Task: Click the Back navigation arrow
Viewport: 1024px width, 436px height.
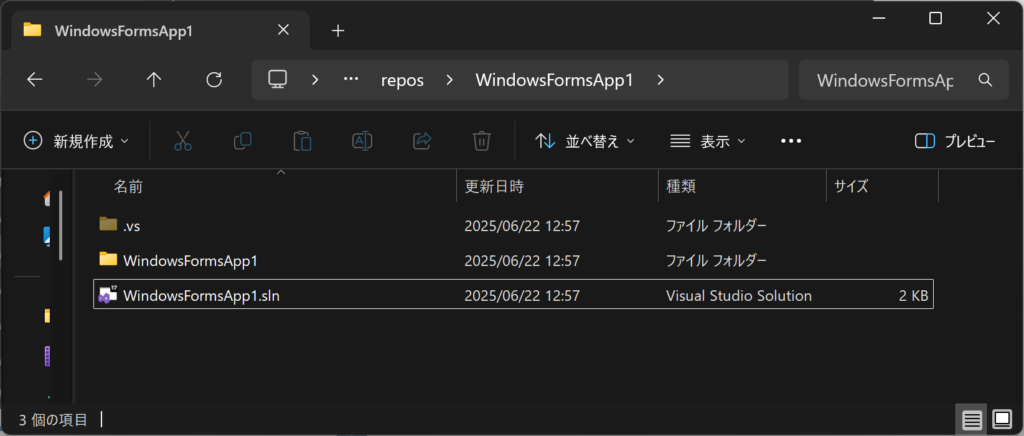Action: (x=35, y=80)
